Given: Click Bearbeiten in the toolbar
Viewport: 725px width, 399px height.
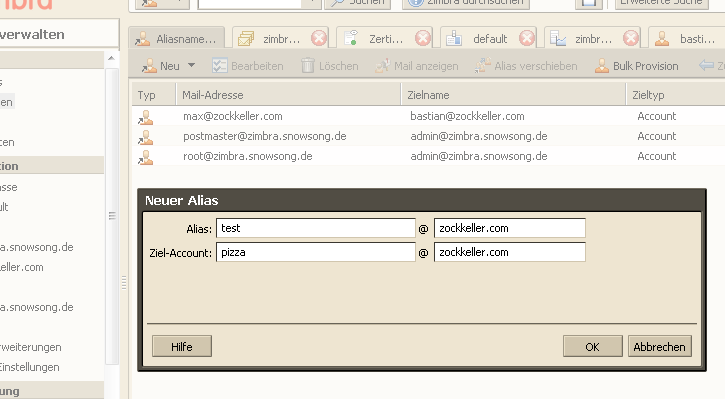Looking at the screenshot, I should coord(248,66).
